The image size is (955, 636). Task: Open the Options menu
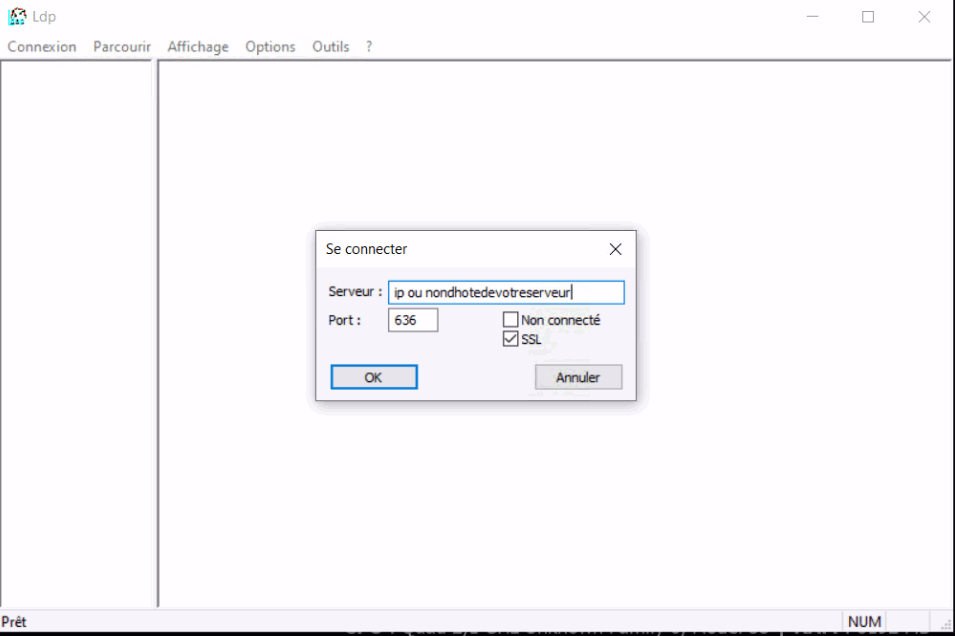pos(270,47)
